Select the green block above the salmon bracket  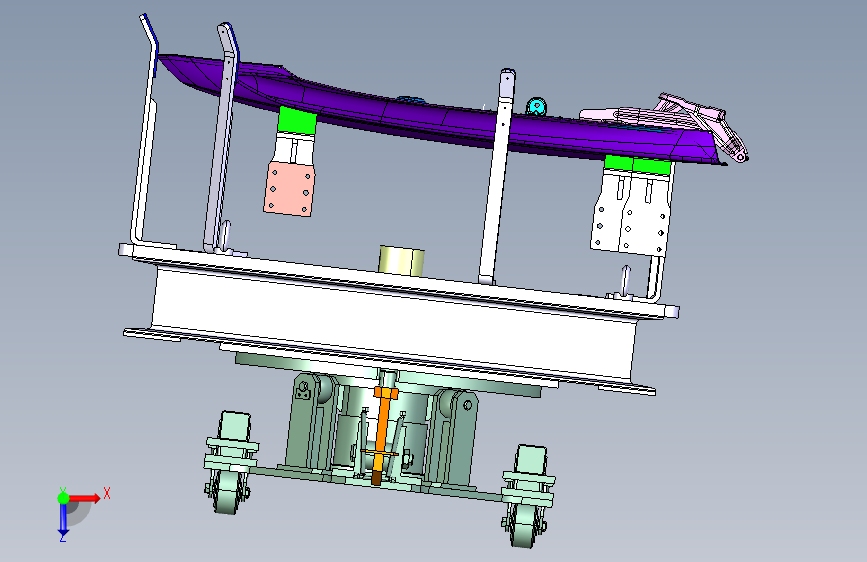click(x=297, y=121)
